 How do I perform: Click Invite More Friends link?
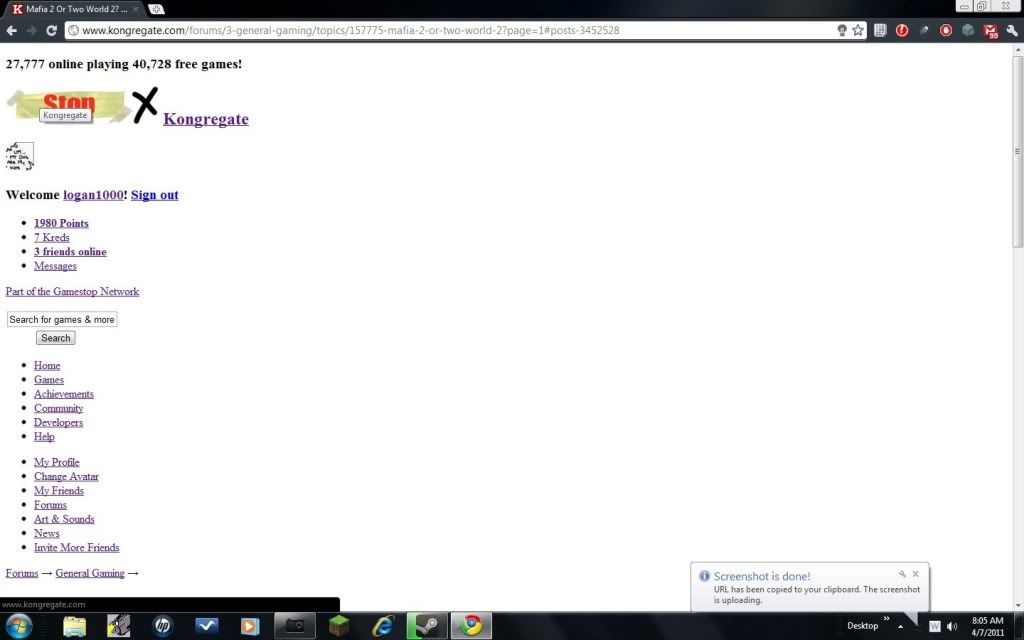pyautogui.click(x=76, y=547)
